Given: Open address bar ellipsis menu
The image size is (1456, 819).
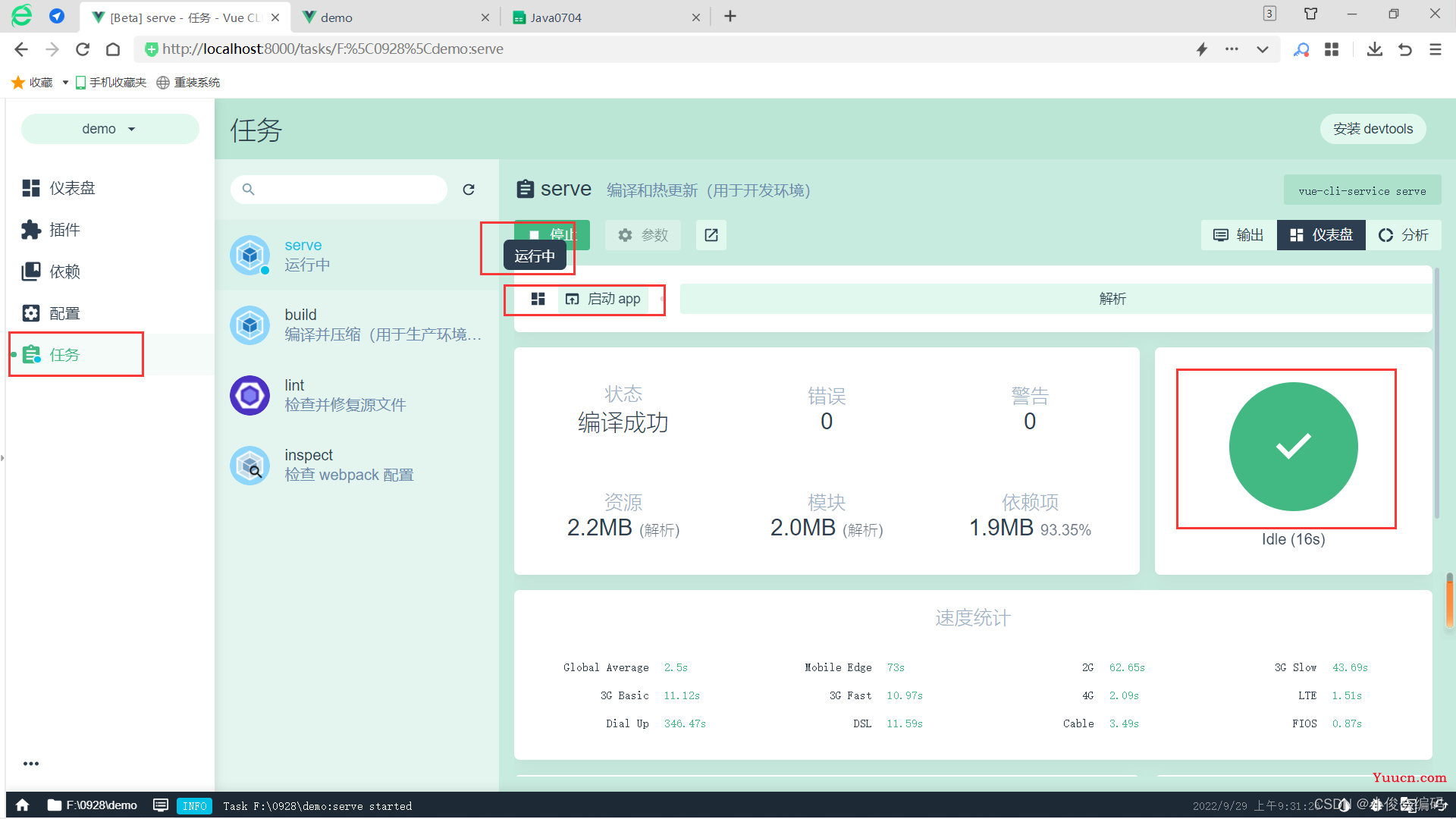Looking at the screenshot, I should [1232, 49].
